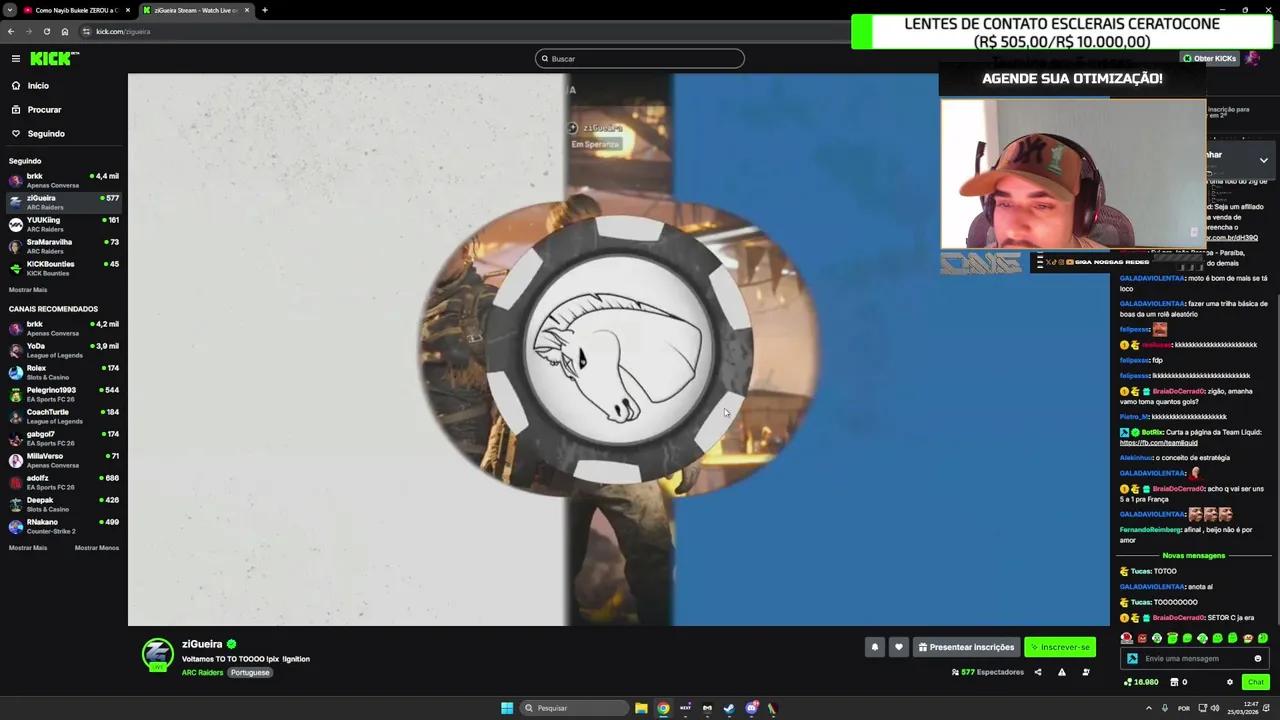Click the report warning triangle under the player
The height and width of the screenshot is (720, 1280).
[1062, 672]
